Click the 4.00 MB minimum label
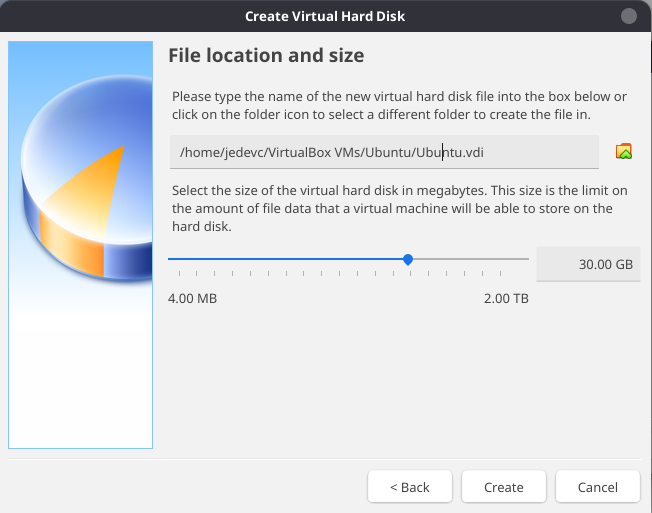 click(193, 298)
